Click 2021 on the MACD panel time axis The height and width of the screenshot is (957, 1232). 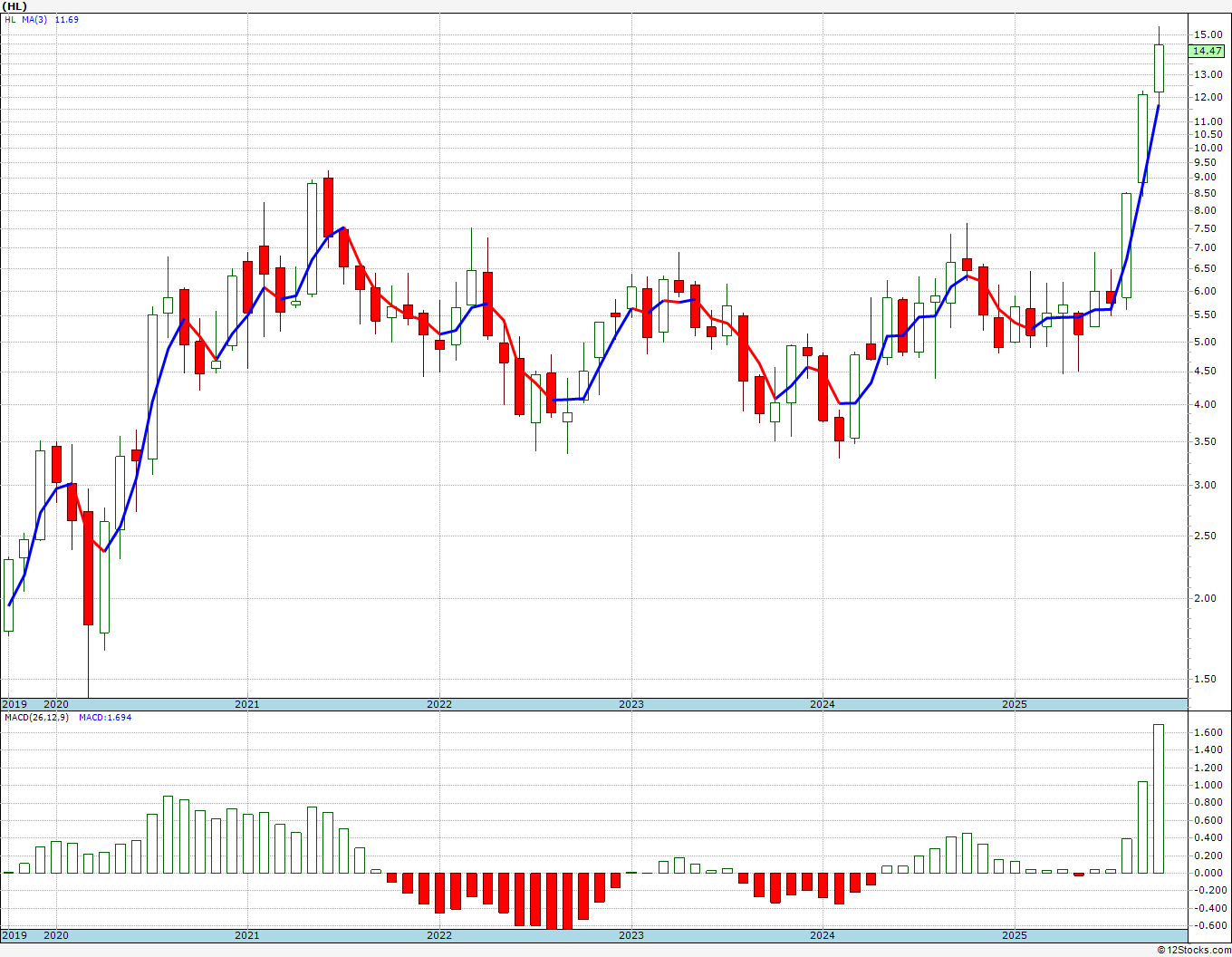point(247,935)
